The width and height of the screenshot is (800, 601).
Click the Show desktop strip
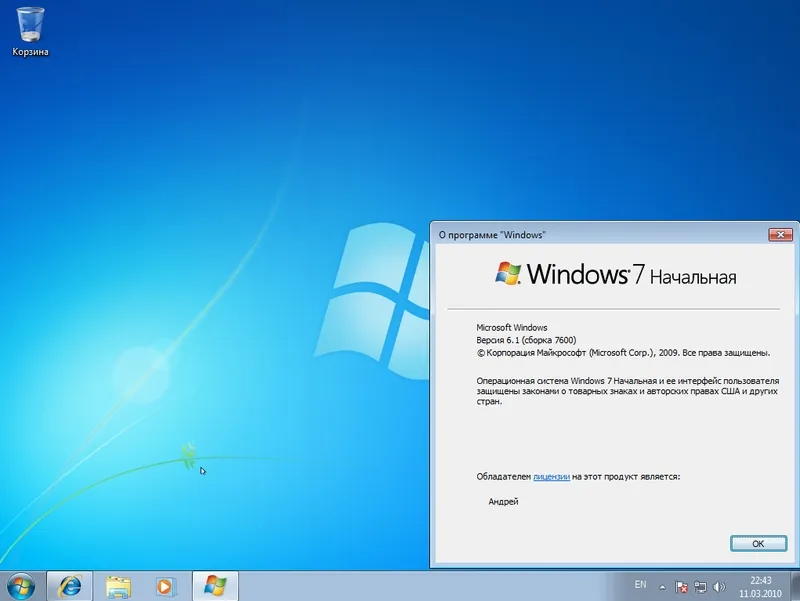795,586
